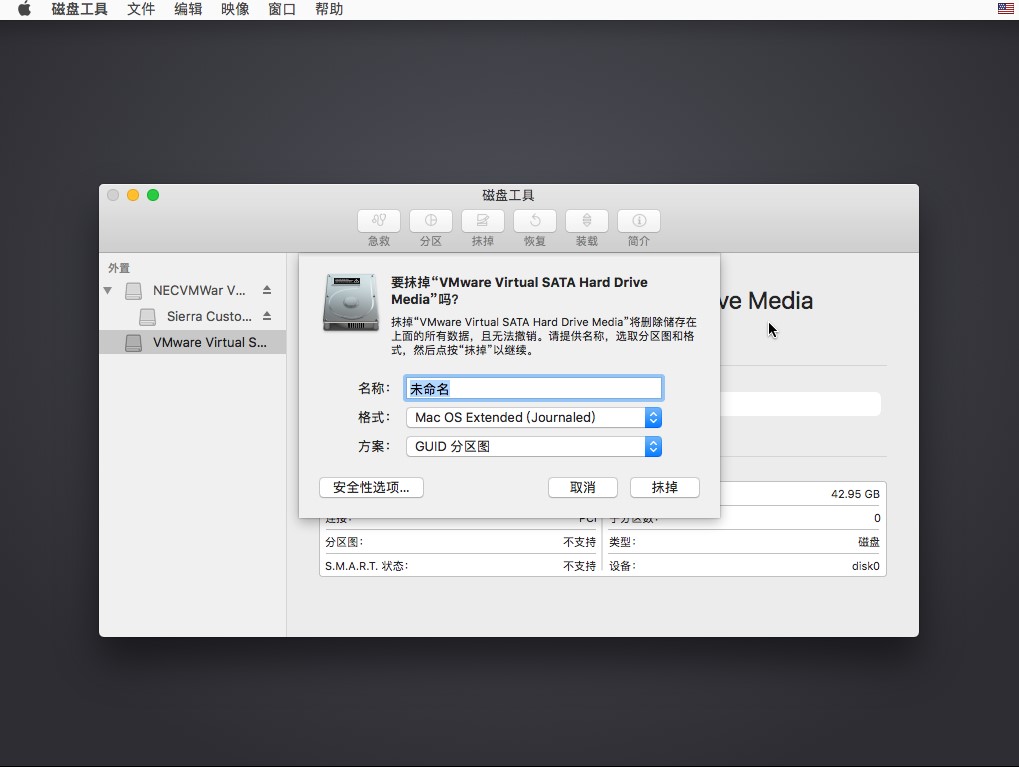The width and height of the screenshot is (1019, 767).
Task: Click the 简介 info toolbar icon
Action: [639, 221]
